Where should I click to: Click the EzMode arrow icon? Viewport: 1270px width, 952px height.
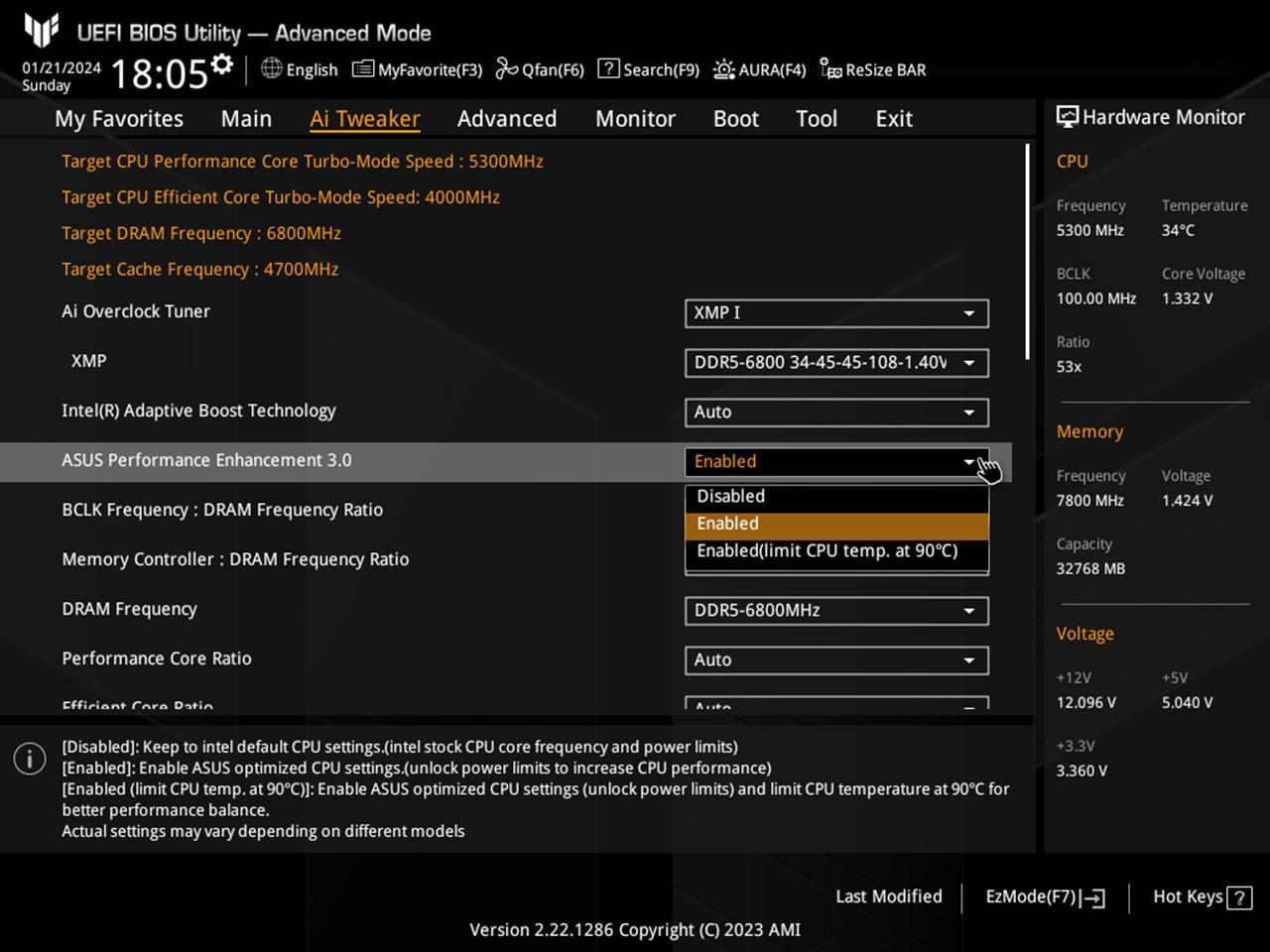1093,898
